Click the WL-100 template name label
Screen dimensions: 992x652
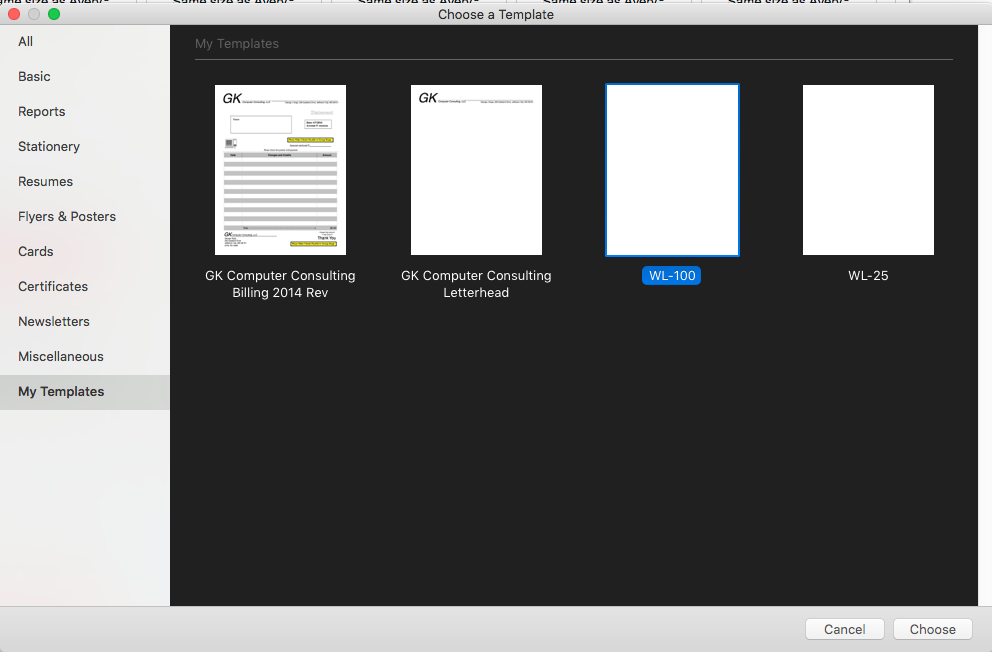pyautogui.click(x=672, y=276)
